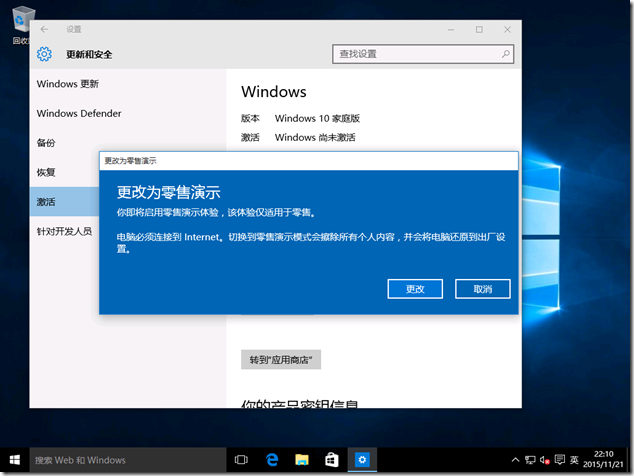Open the Windows Start menu

(x=15, y=460)
